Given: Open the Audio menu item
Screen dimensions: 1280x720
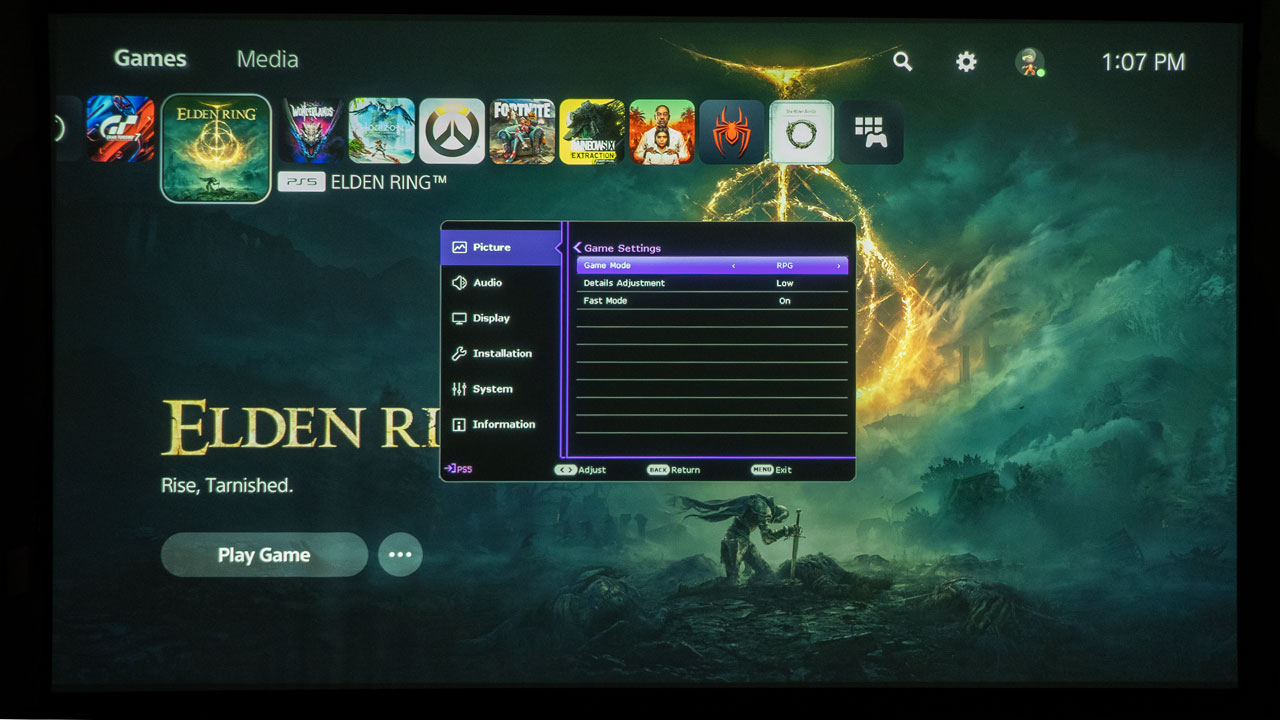Looking at the screenshot, I should pyautogui.click(x=500, y=283).
